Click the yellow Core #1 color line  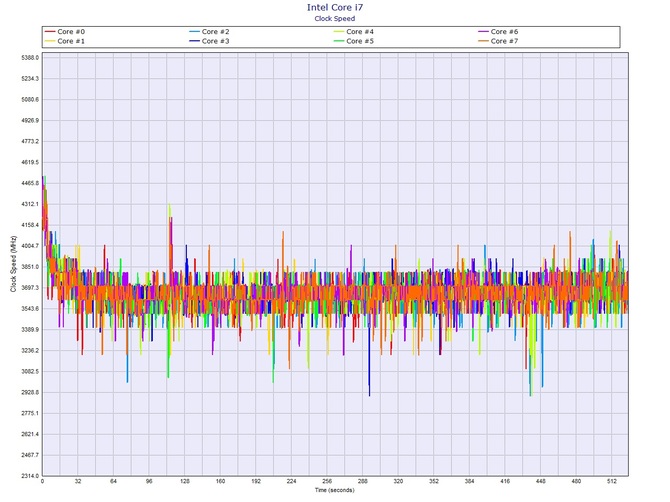pos(50,41)
